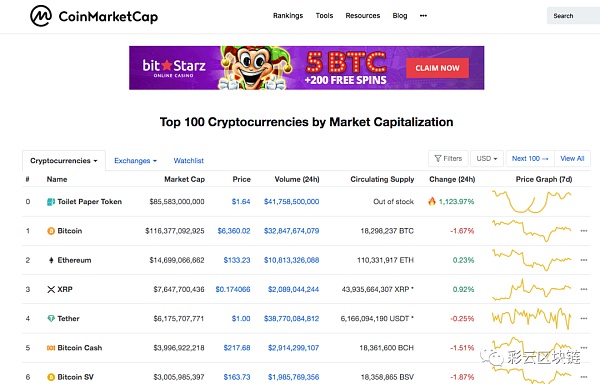Expand the Exchanges dropdown
This screenshot has width=600, height=384.
click(135, 161)
